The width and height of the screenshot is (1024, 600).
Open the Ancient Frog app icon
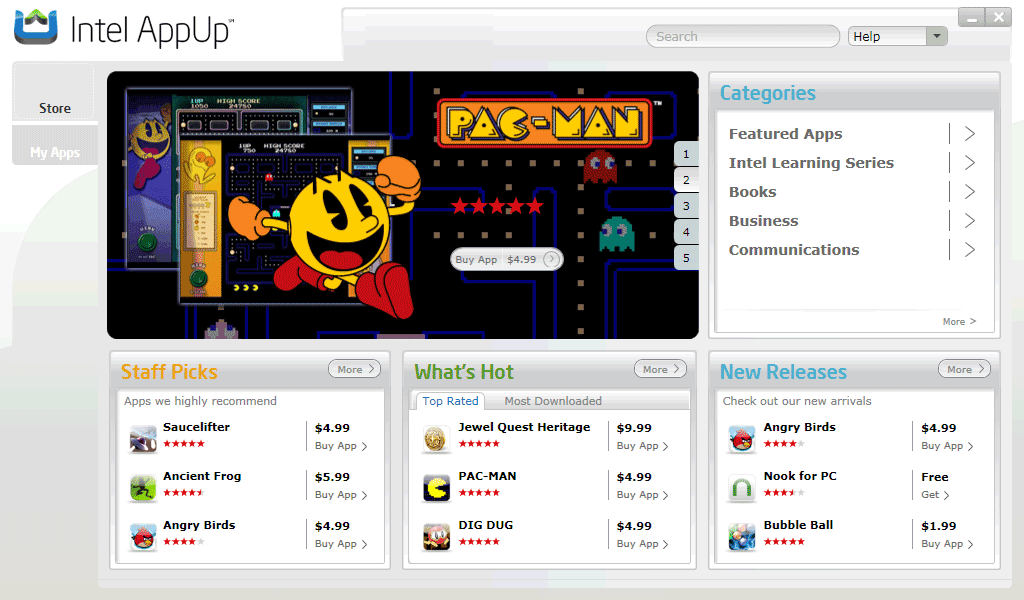(x=143, y=487)
